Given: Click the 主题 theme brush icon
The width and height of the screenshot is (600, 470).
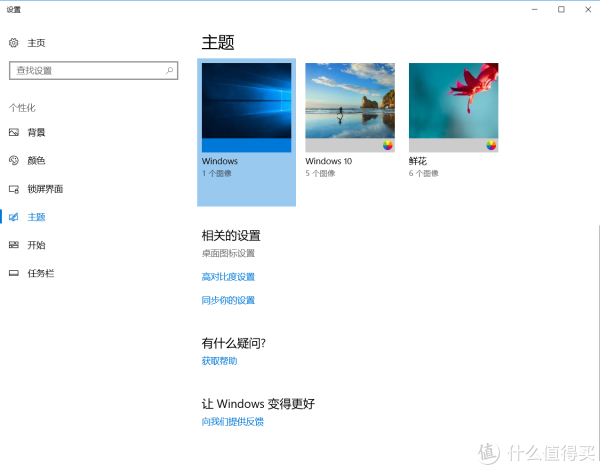Looking at the screenshot, I should tap(14, 217).
